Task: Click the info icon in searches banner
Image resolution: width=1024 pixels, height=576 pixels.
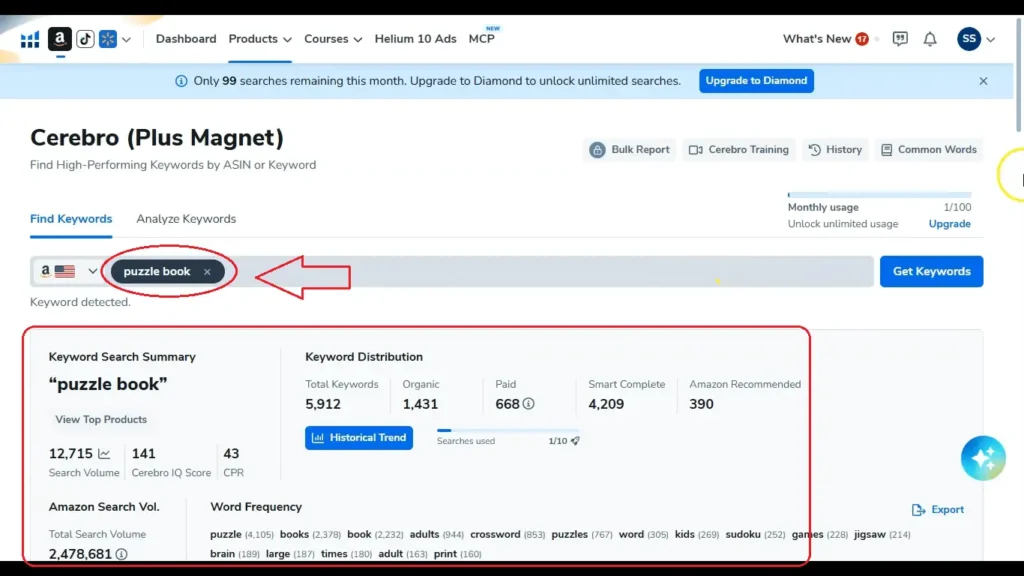Action: [181, 81]
